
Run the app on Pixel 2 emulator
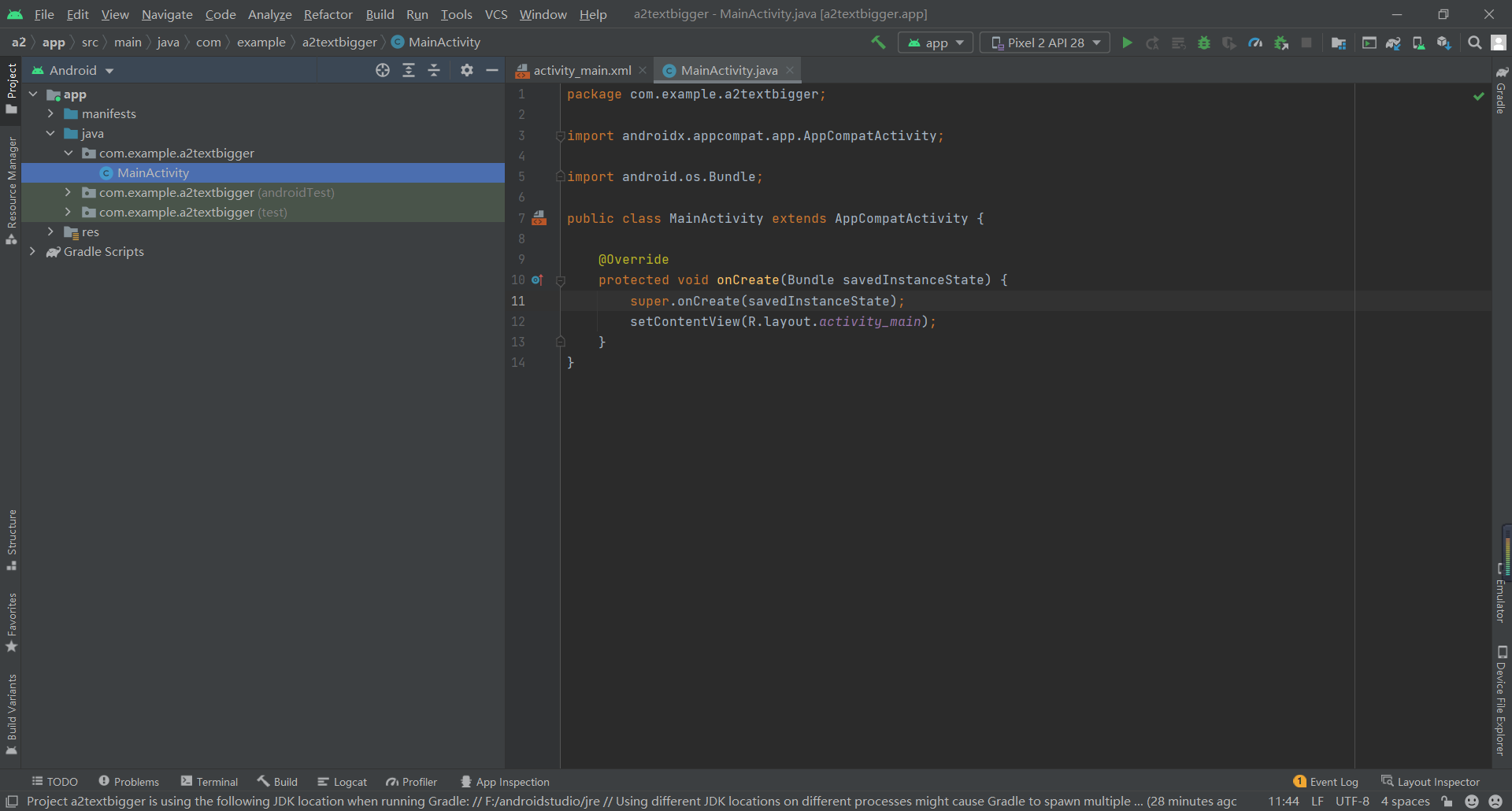(1127, 43)
